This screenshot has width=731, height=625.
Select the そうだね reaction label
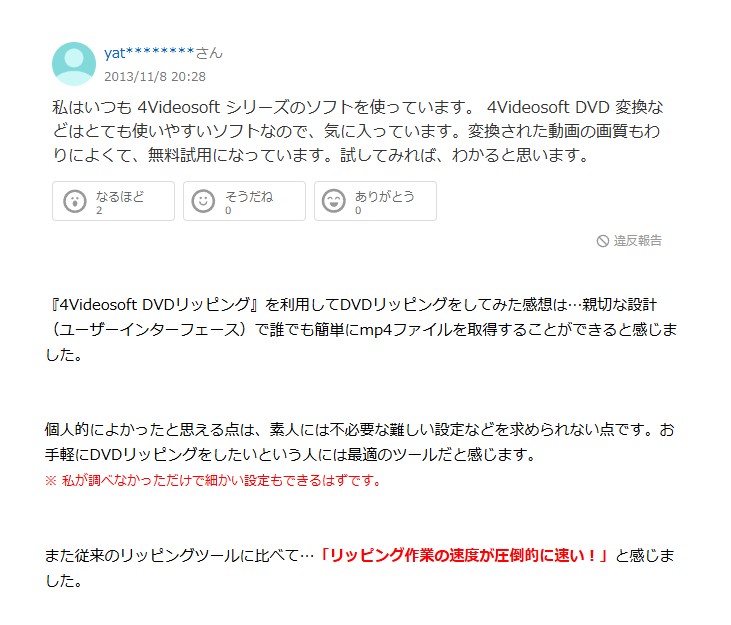click(x=249, y=196)
